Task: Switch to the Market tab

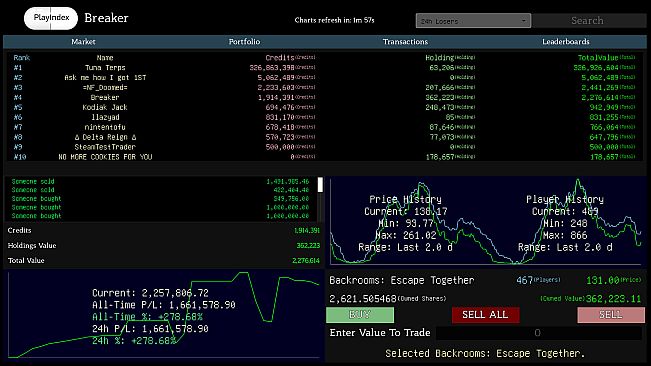Action: [83, 41]
